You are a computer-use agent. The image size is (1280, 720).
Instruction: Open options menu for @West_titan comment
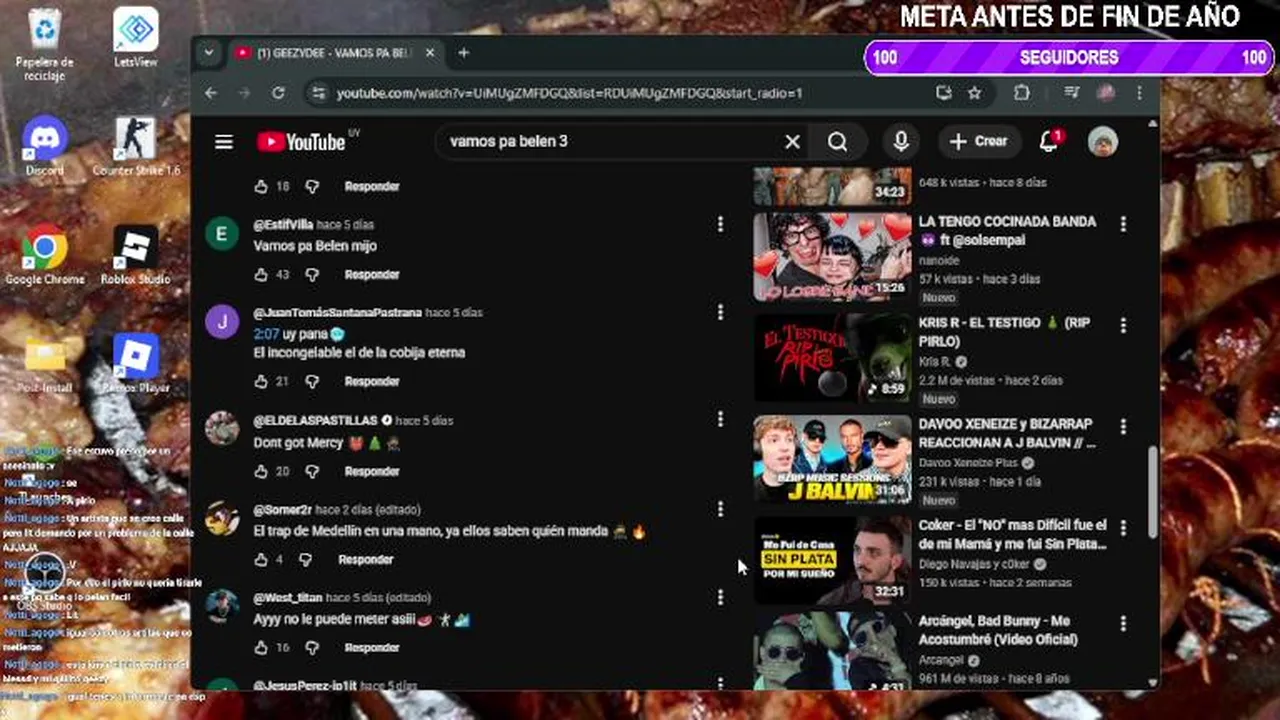click(720, 597)
